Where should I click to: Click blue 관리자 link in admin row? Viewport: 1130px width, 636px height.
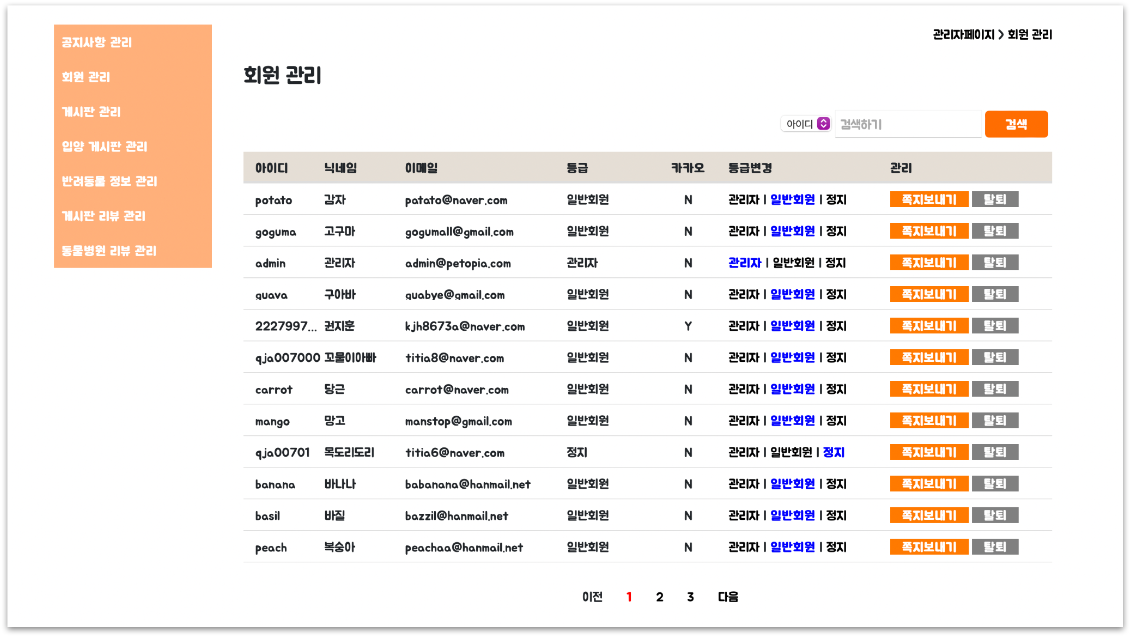coord(744,263)
